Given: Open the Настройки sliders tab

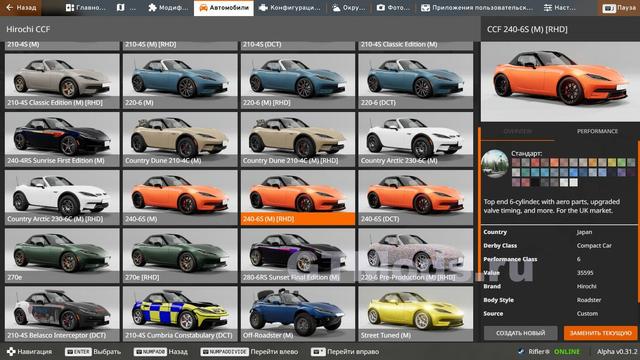Looking at the screenshot, I should click(560, 8).
